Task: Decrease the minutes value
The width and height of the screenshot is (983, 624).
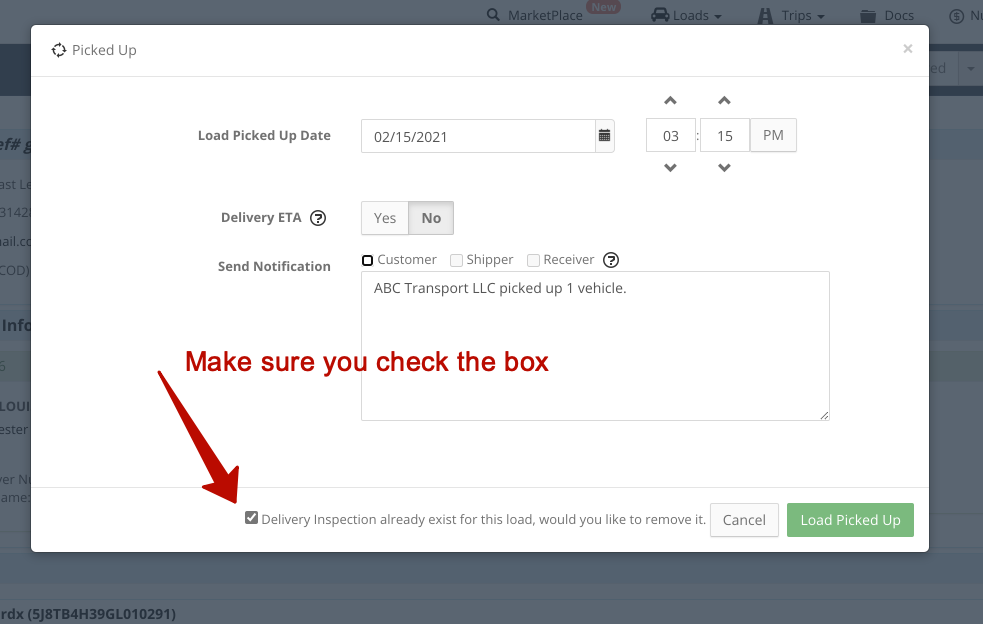Action: pyautogui.click(x=724, y=167)
